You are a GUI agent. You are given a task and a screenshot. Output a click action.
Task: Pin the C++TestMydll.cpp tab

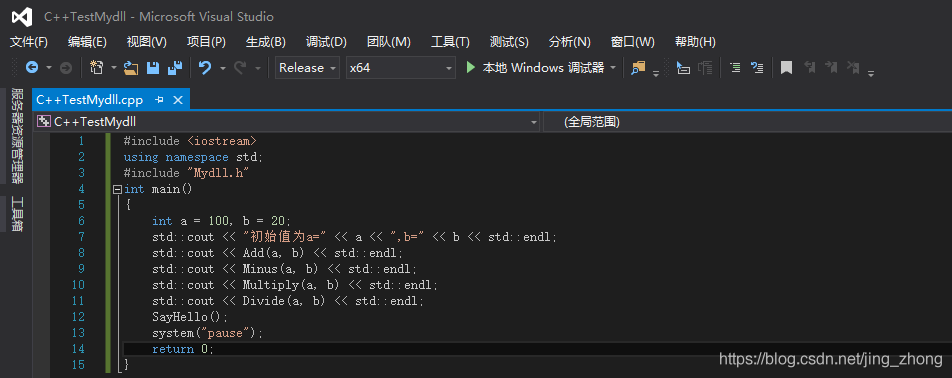coord(160,100)
